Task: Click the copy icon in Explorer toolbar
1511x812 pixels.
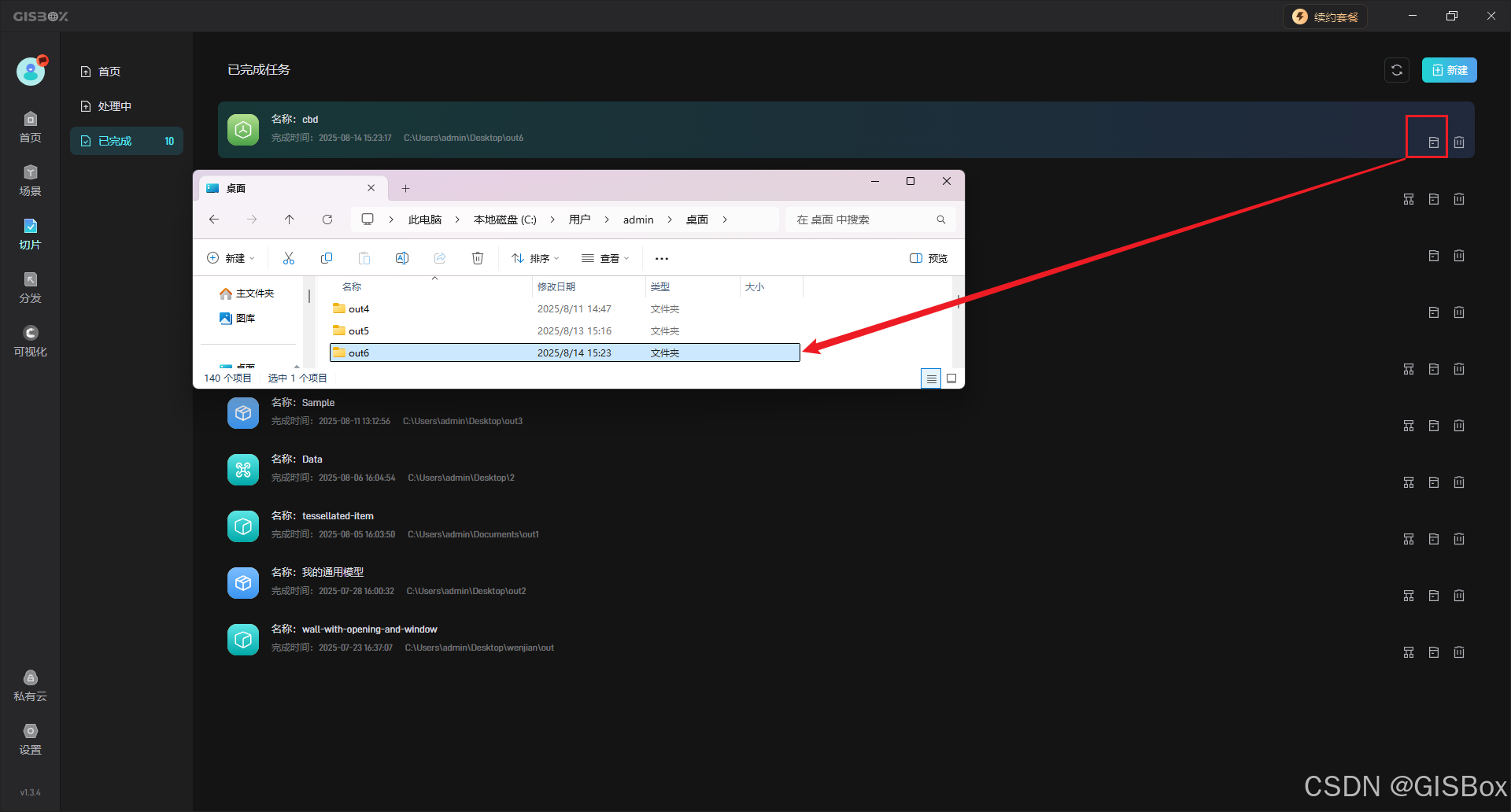Action: click(x=327, y=258)
